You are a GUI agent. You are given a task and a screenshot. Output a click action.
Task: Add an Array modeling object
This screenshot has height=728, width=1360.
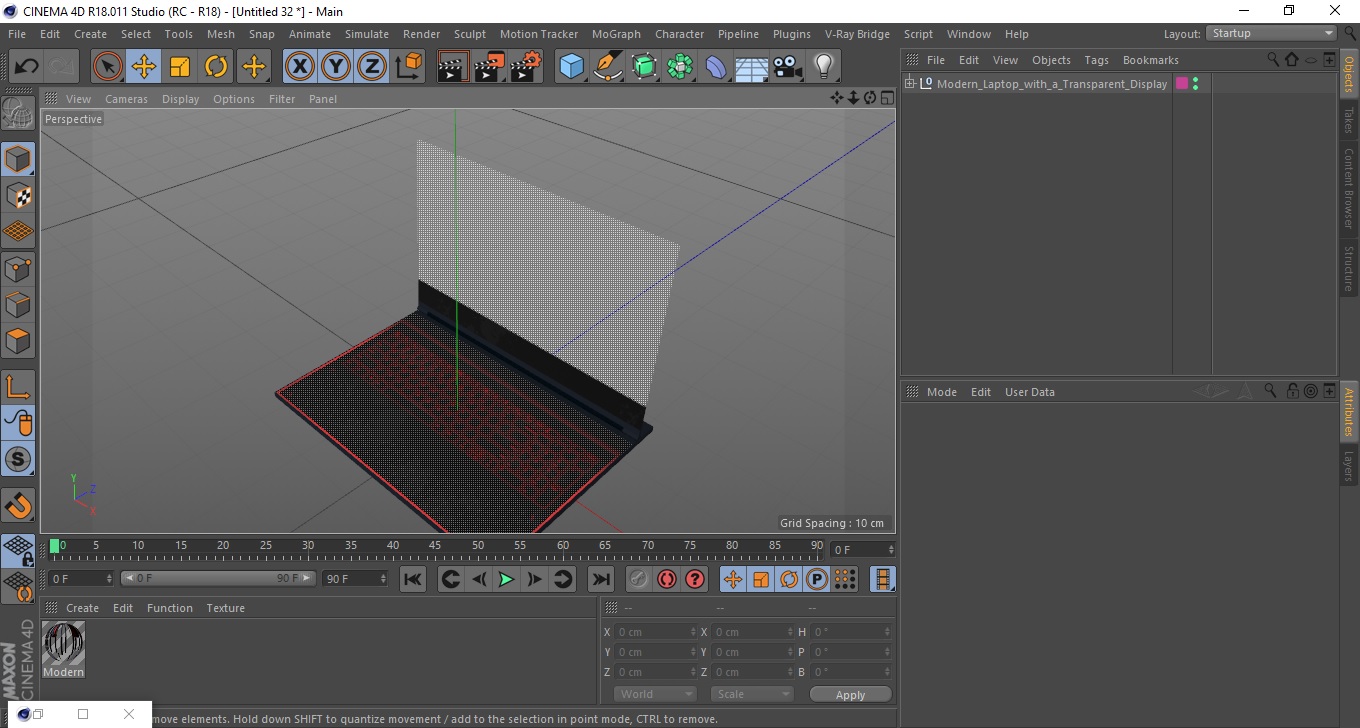tap(680, 67)
